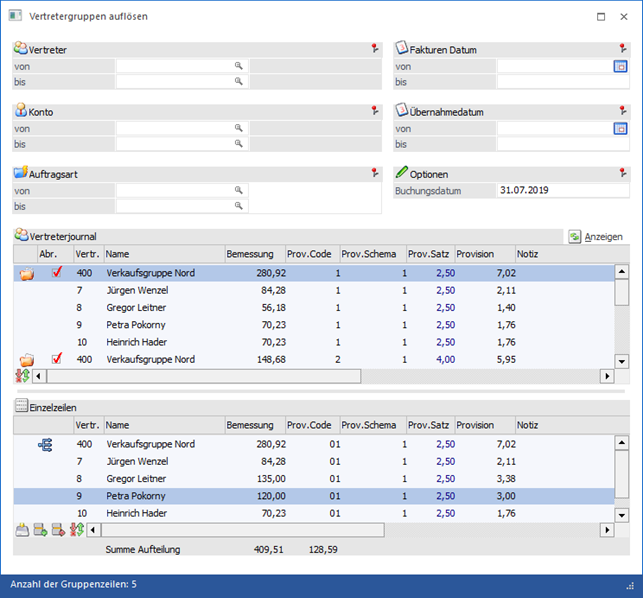Toggle Abr. checkmark of Verkaufsgruppe Nord 148,68 row
643x598 pixels.
click(x=57, y=359)
